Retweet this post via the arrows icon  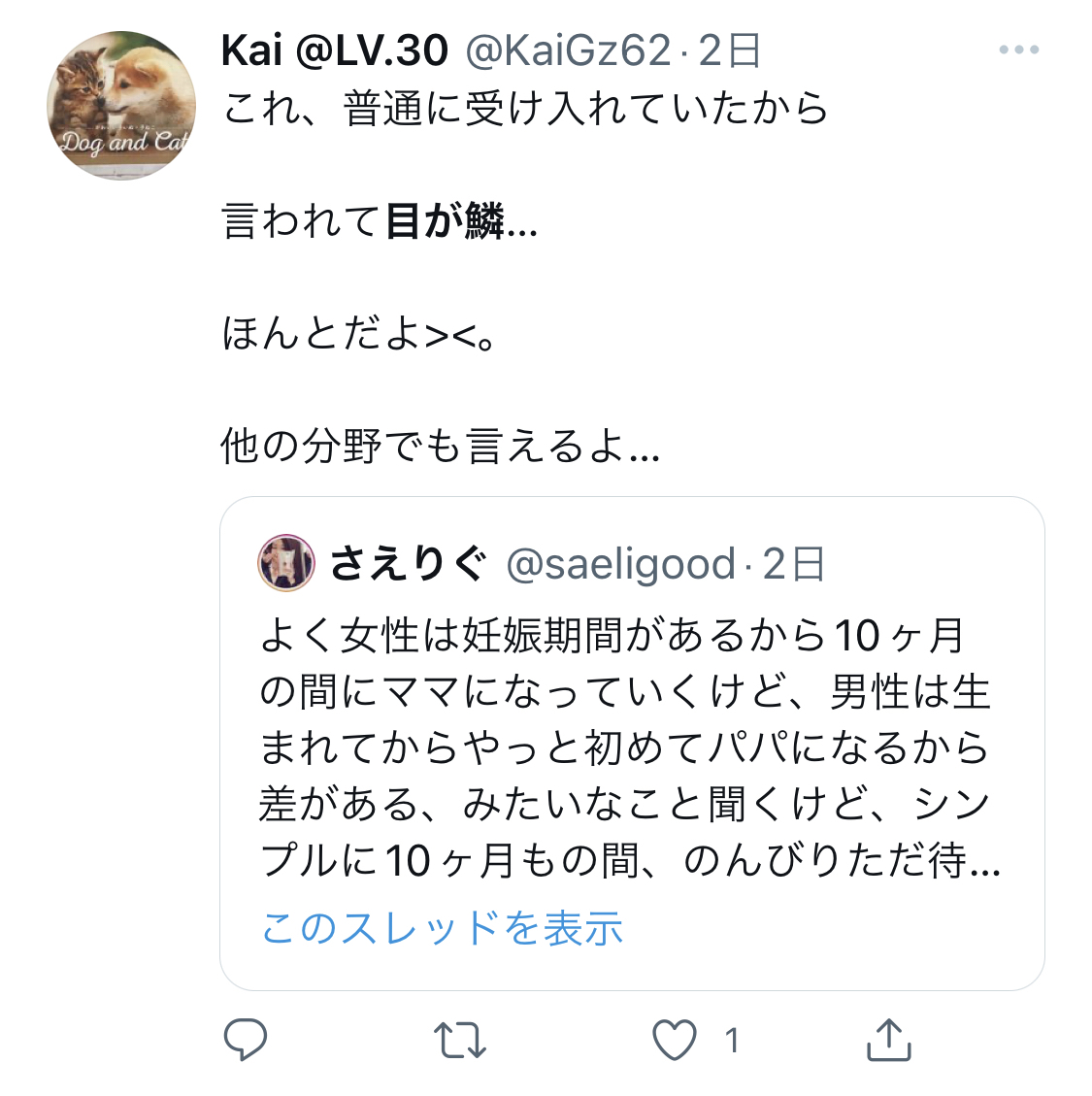[x=459, y=1040]
